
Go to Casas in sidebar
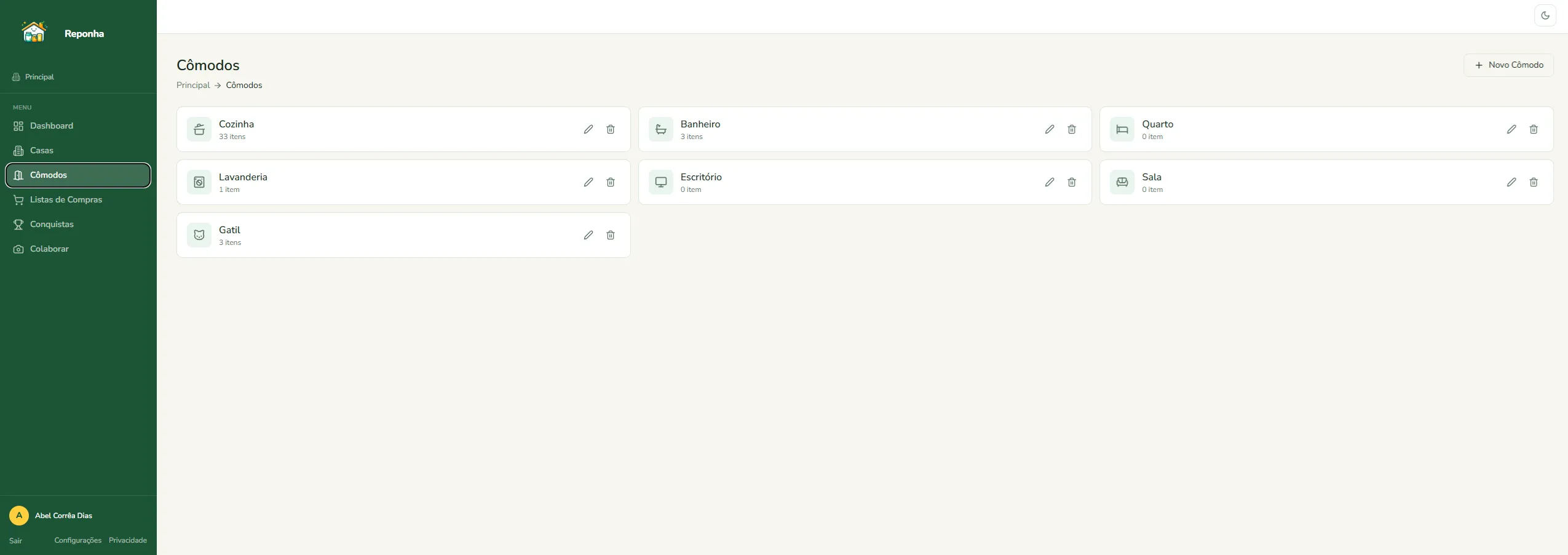(78, 151)
